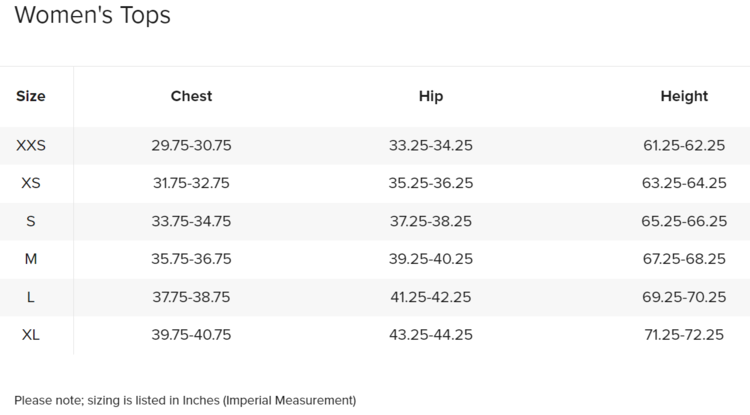Viewport: 750px width, 415px height.
Task: Choose the S size row label
Action: click(31, 222)
